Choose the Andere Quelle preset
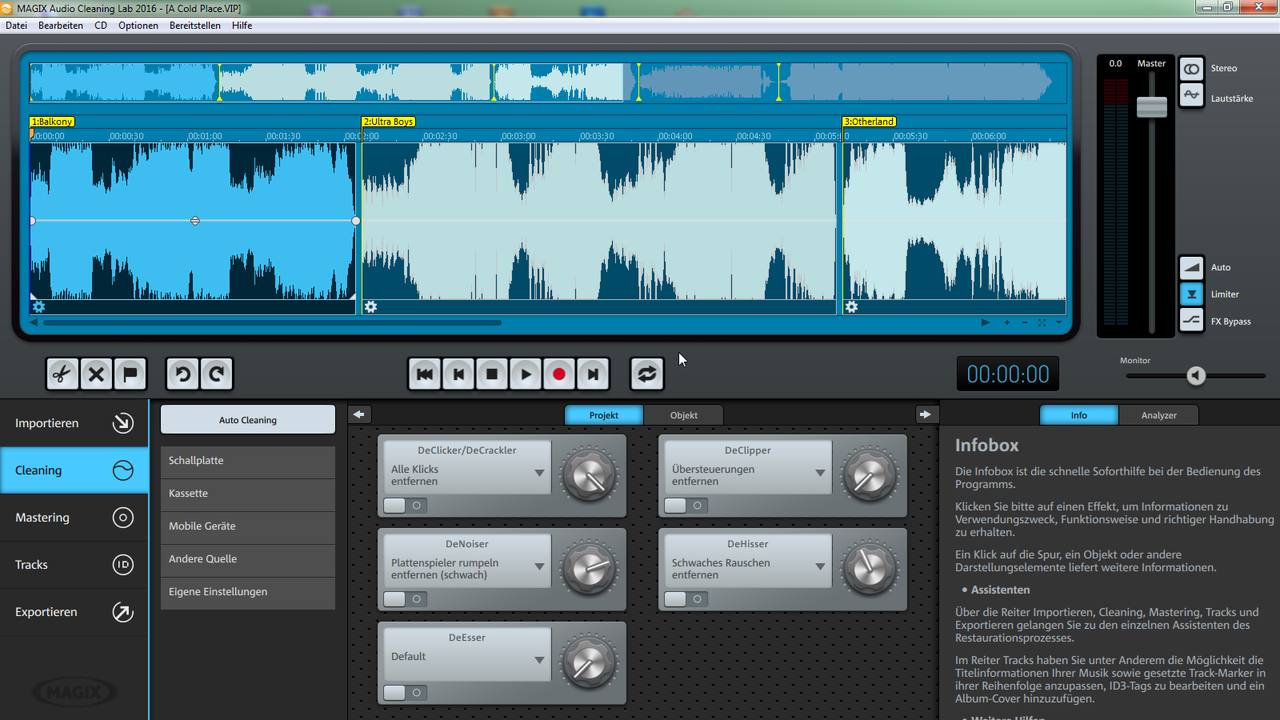The height and width of the screenshot is (720, 1280). pyautogui.click(x=248, y=559)
